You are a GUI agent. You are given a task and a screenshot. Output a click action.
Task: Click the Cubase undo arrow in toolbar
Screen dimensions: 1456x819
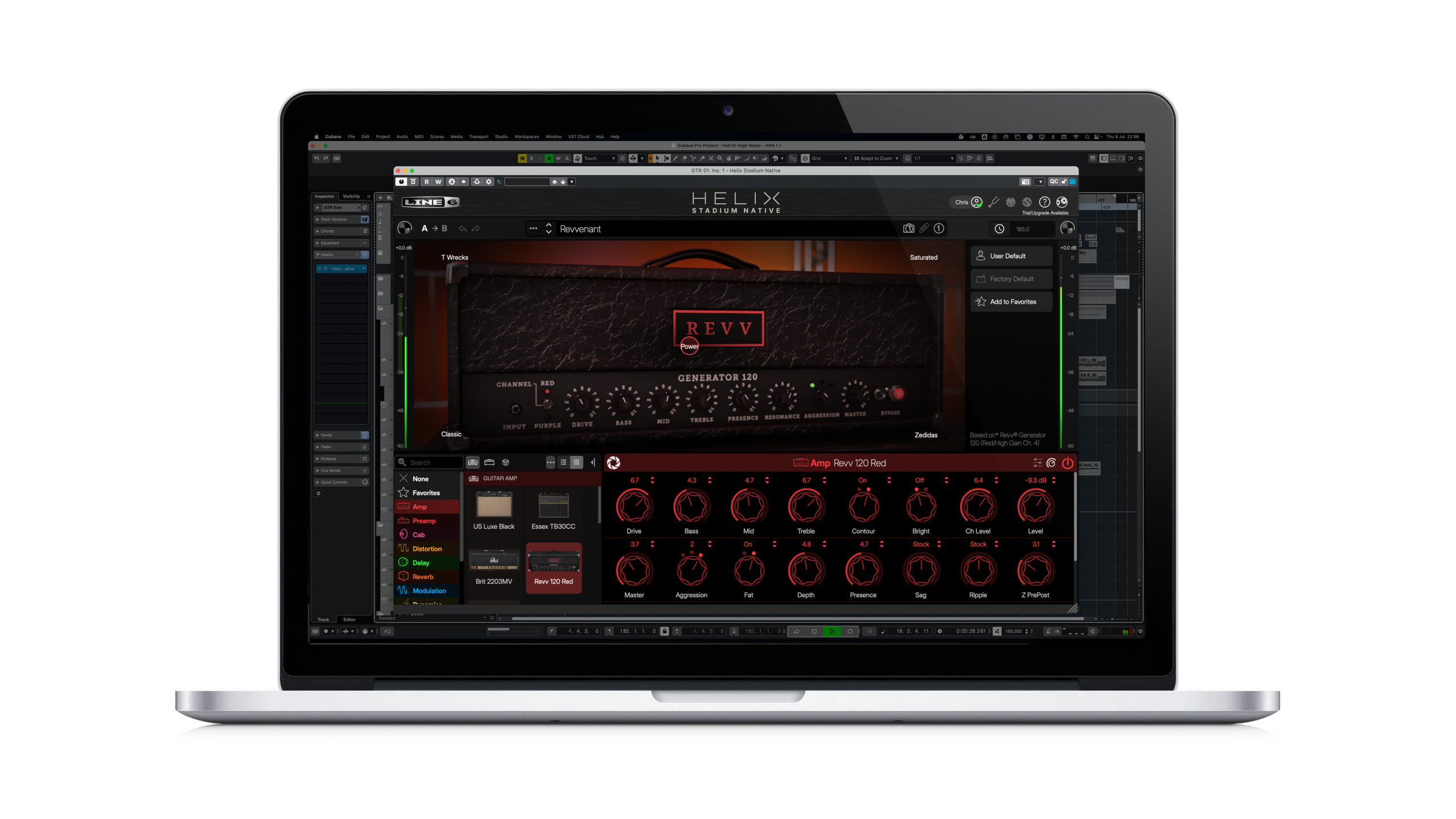click(316, 159)
